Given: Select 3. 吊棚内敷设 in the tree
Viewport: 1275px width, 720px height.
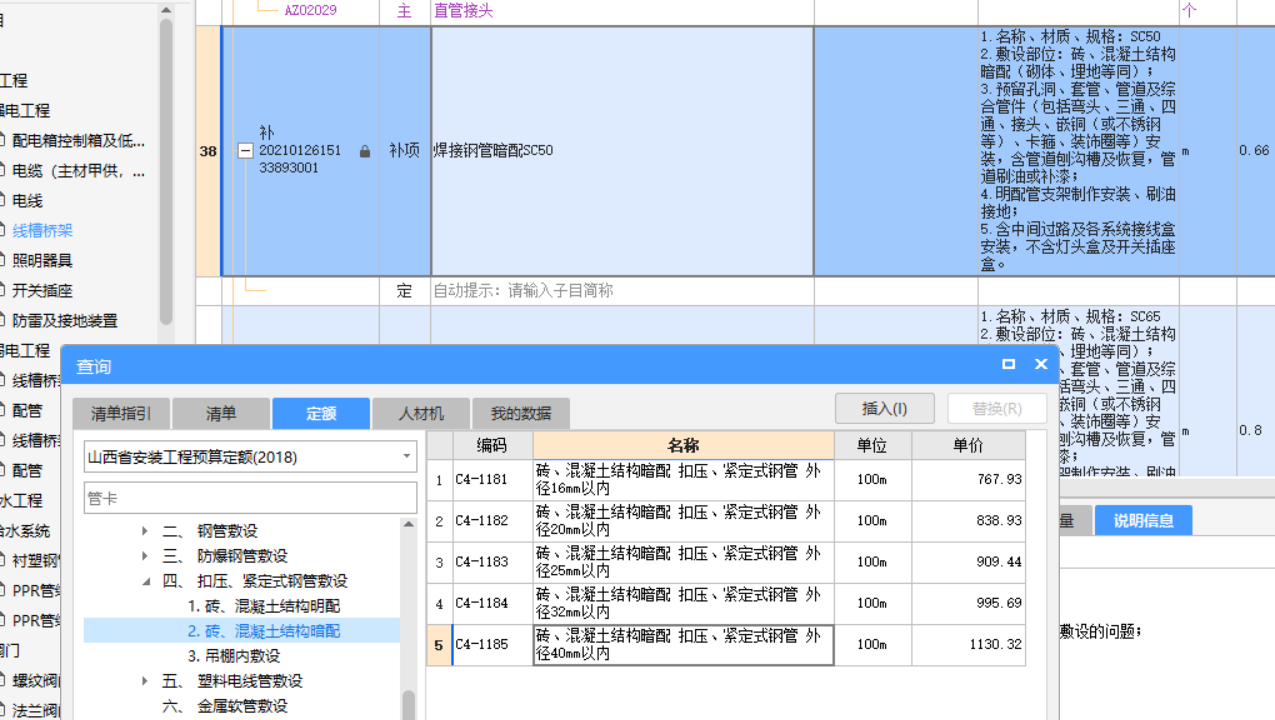Looking at the screenshot, I should pos(234,656).
